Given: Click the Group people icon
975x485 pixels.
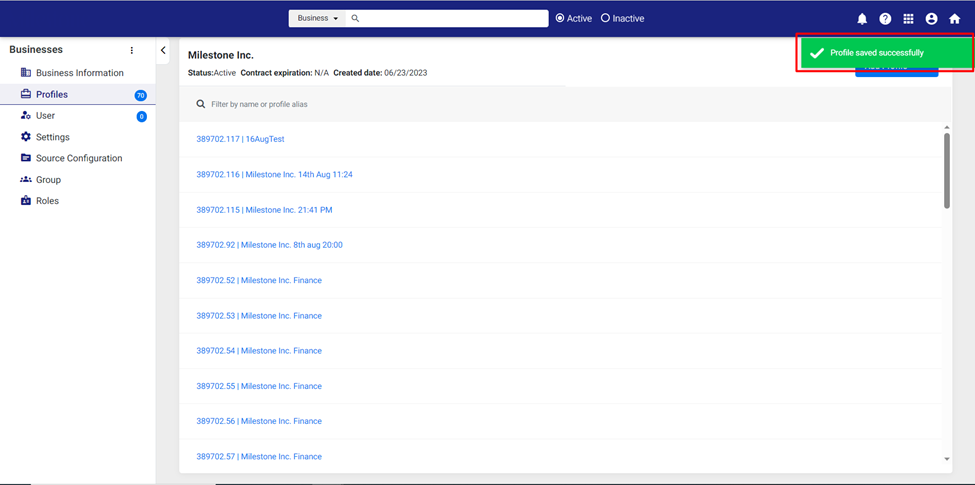Looking at the screenshot, I should coord(25,179).
